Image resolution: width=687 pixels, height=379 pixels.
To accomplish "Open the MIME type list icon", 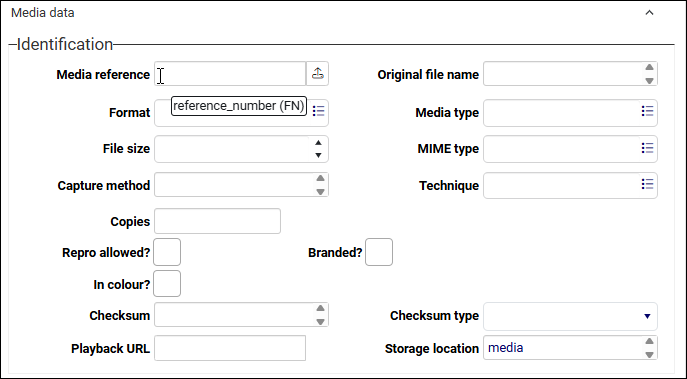I will pyautogui.click(x=647, y=148).
